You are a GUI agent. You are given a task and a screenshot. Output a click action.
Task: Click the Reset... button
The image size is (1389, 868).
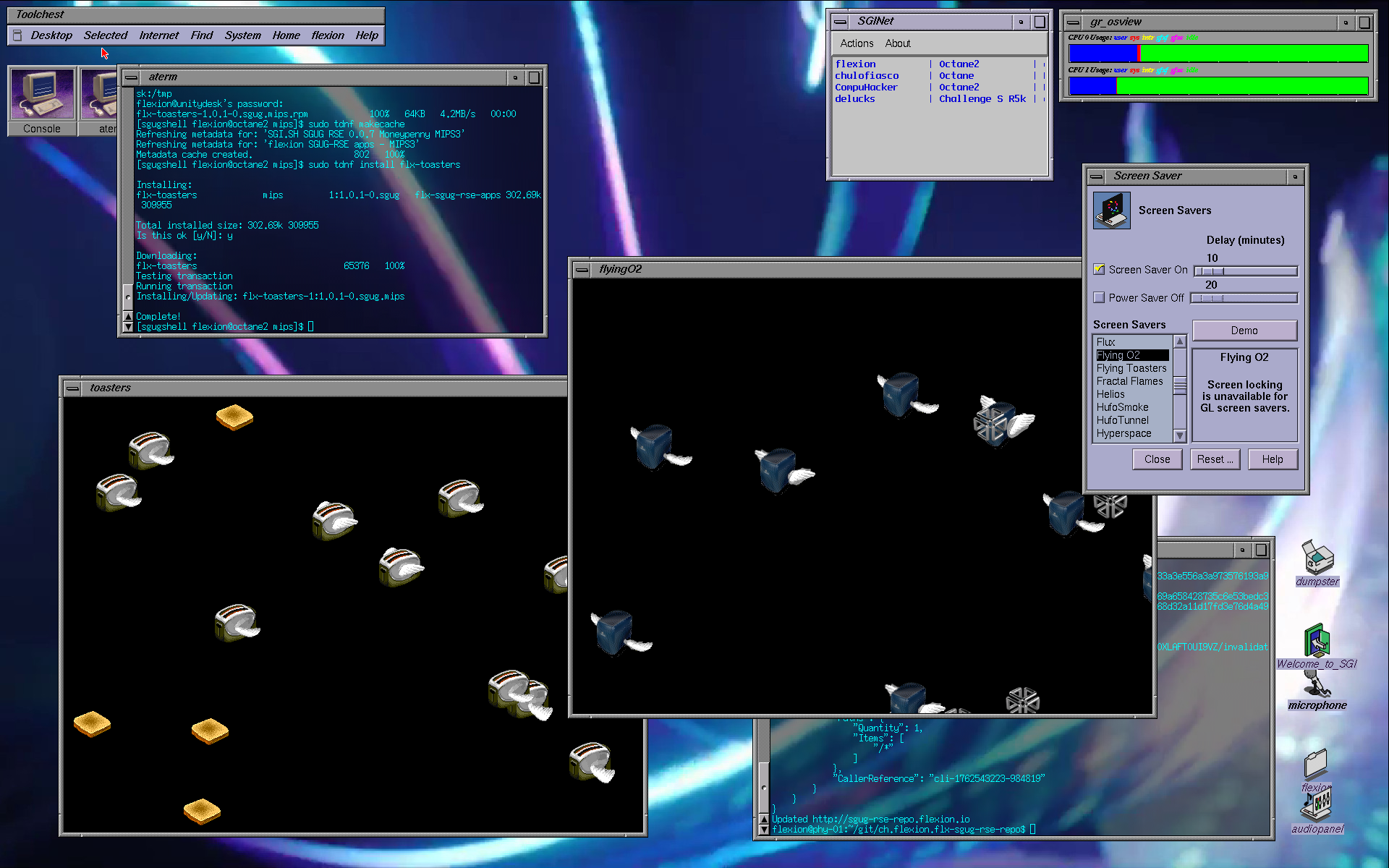[1215, 459]
